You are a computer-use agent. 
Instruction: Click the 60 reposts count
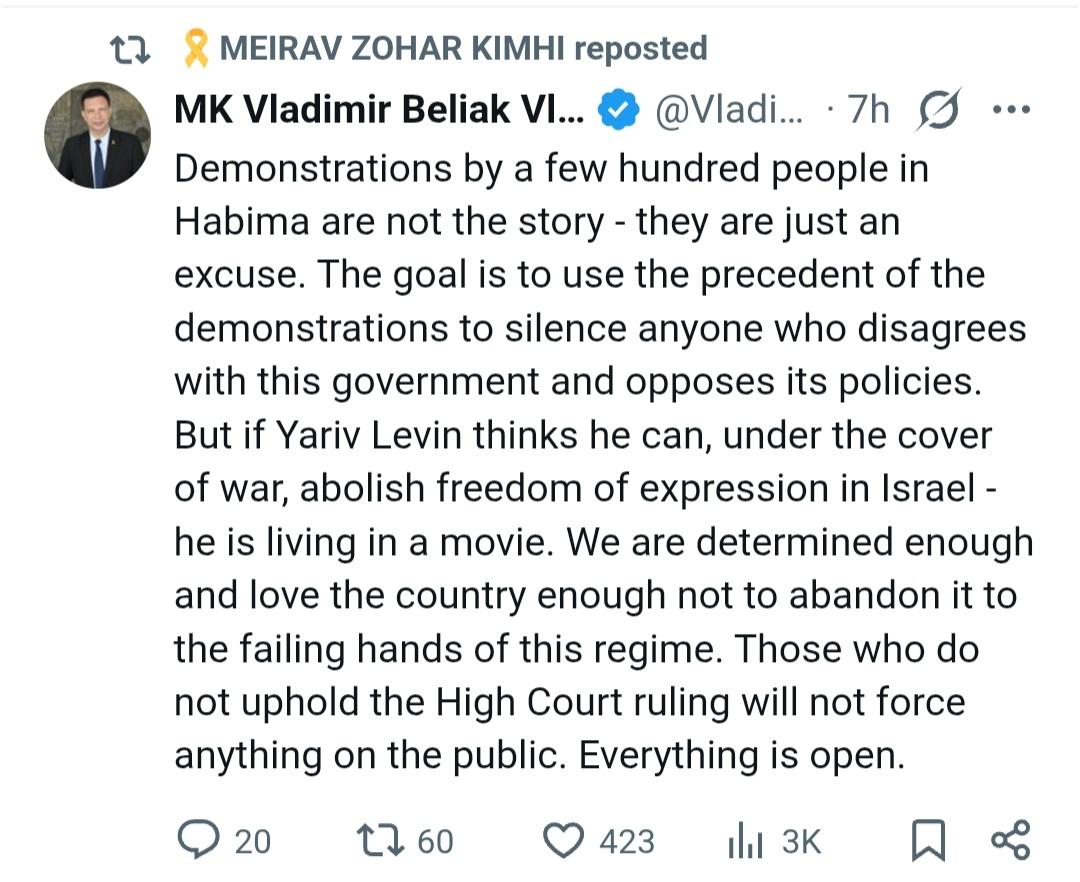pos(435,842)
